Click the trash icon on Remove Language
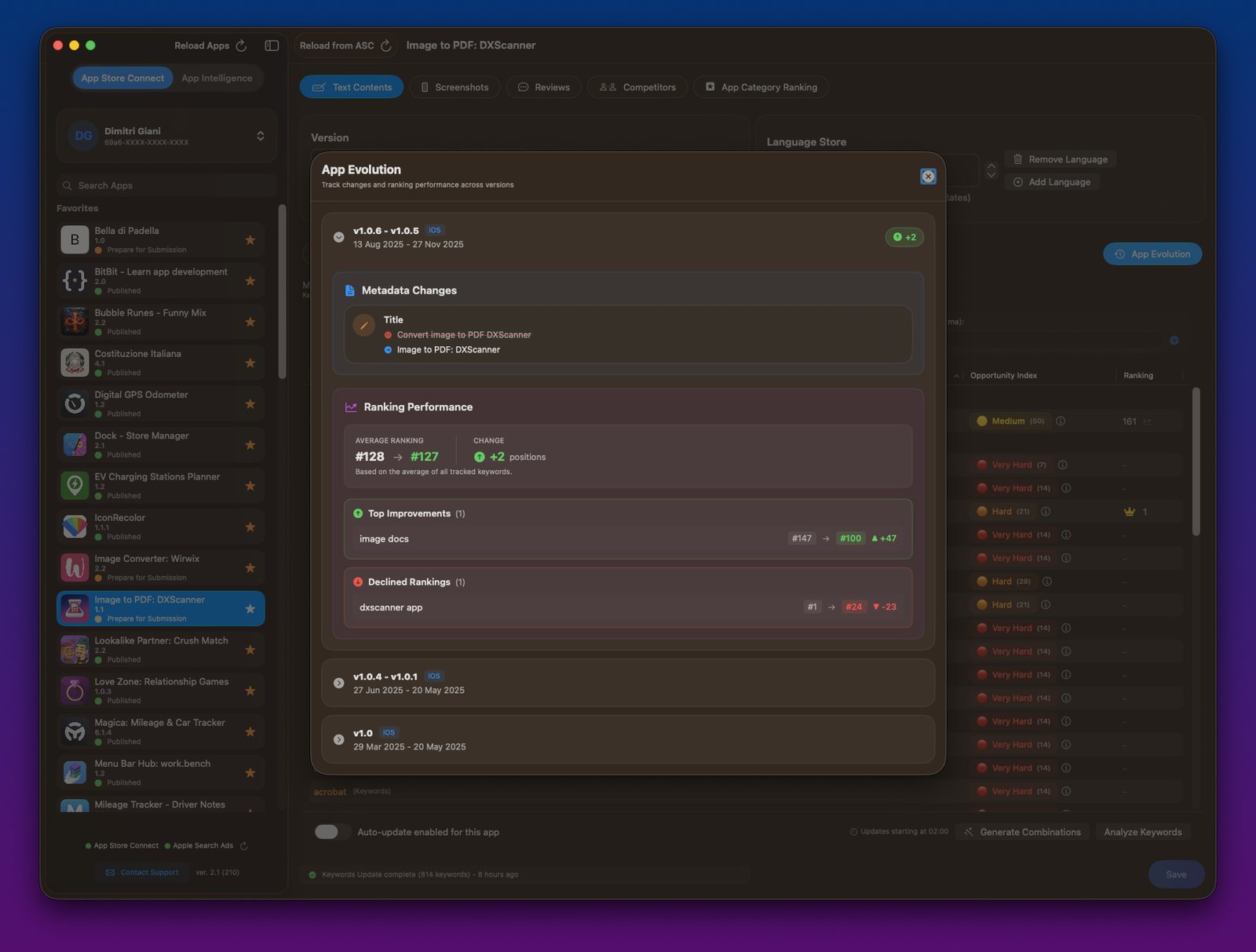 click(x=1017, y=159)
